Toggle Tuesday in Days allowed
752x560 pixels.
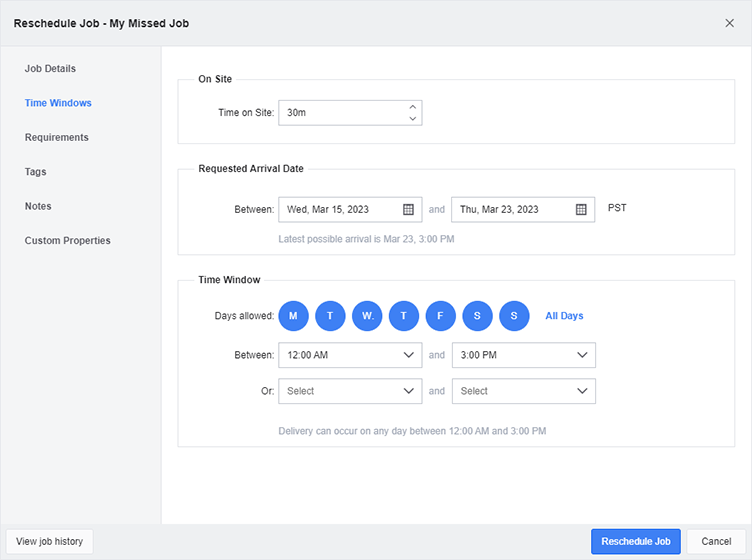(330, 316)
